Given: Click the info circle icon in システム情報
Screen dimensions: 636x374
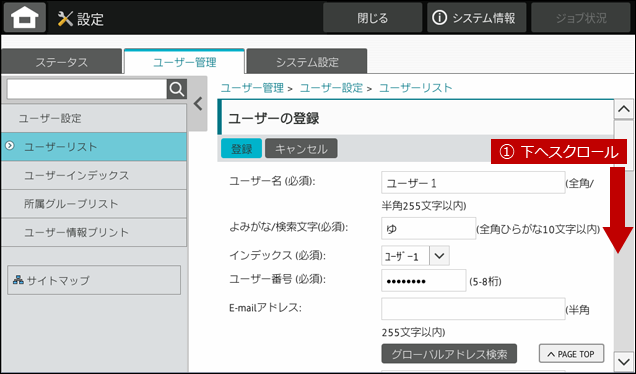Looking at the screenshot, I should pos(439,18).
